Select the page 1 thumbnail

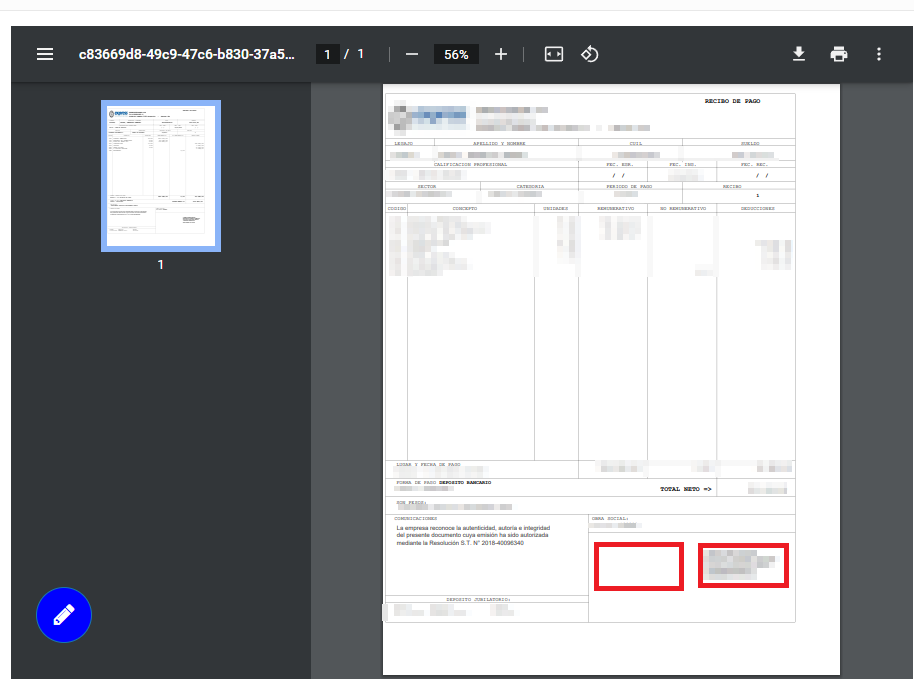161,176
